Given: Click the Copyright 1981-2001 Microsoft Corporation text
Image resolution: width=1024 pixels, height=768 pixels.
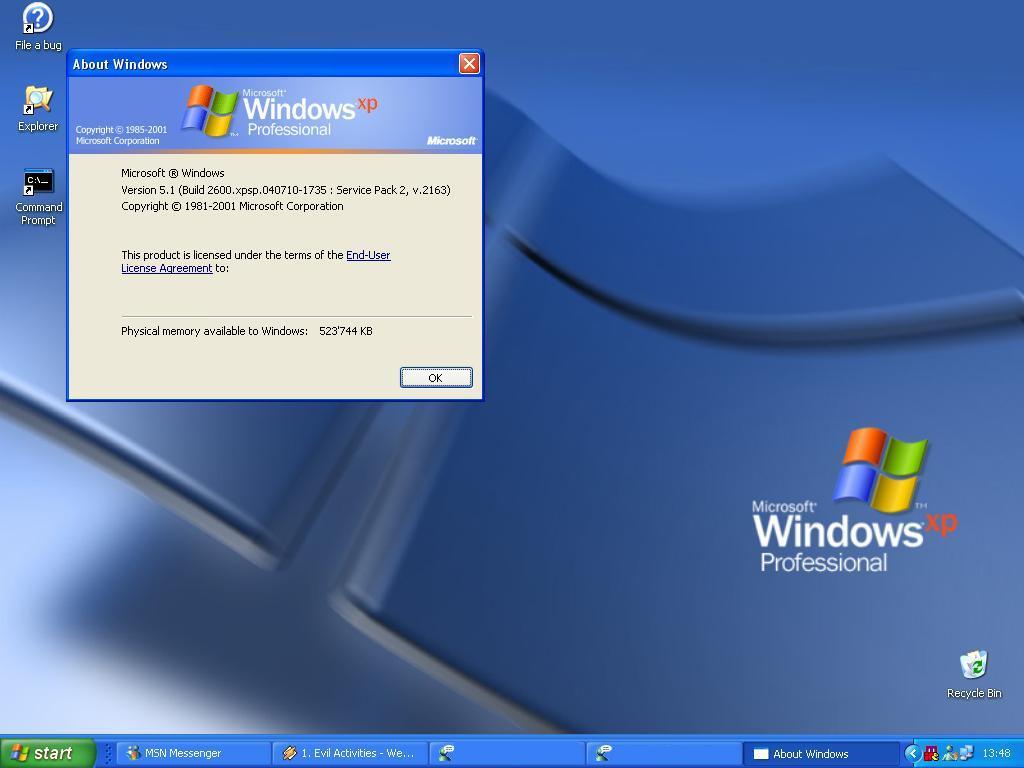Looking at the screenshot, I should point(232,206).
